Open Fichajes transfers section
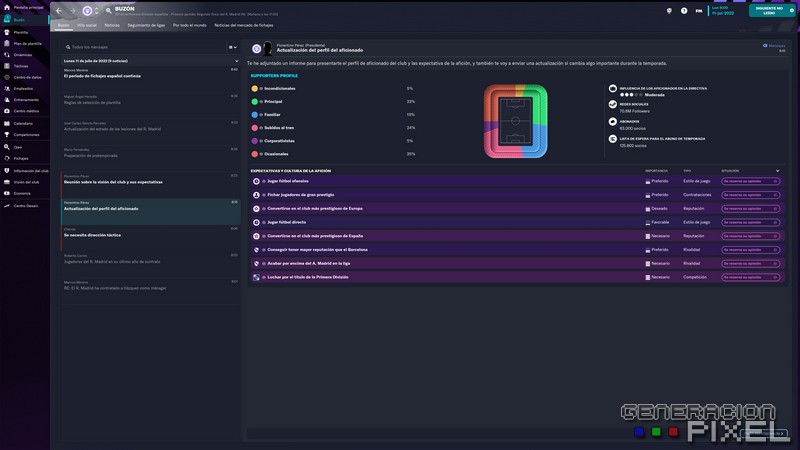Screen dimensions: 800x450 pos(24,158)
